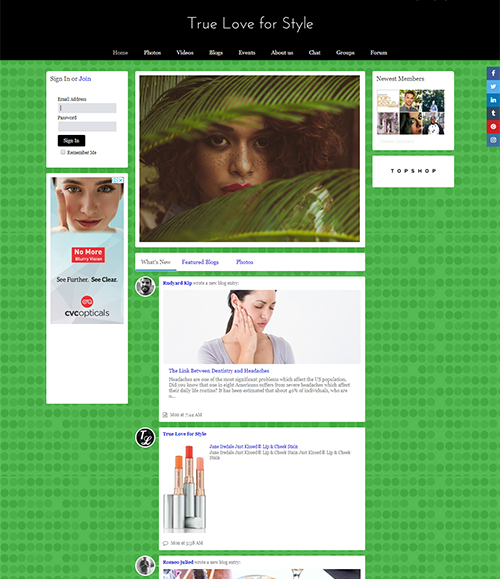Focus the Password field

coord(87,127)
